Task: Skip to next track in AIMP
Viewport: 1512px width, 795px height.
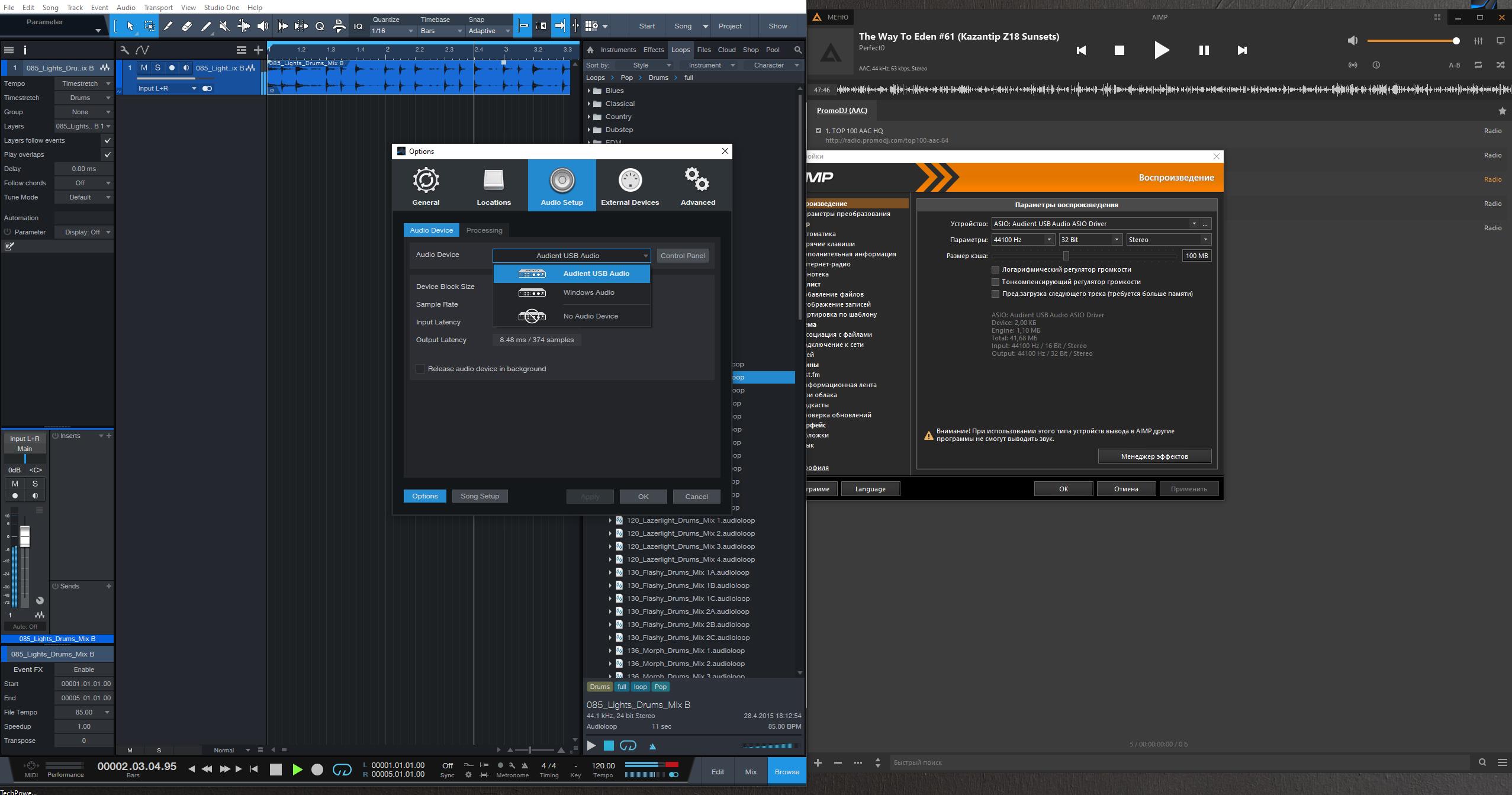Action: point(1242,50)
